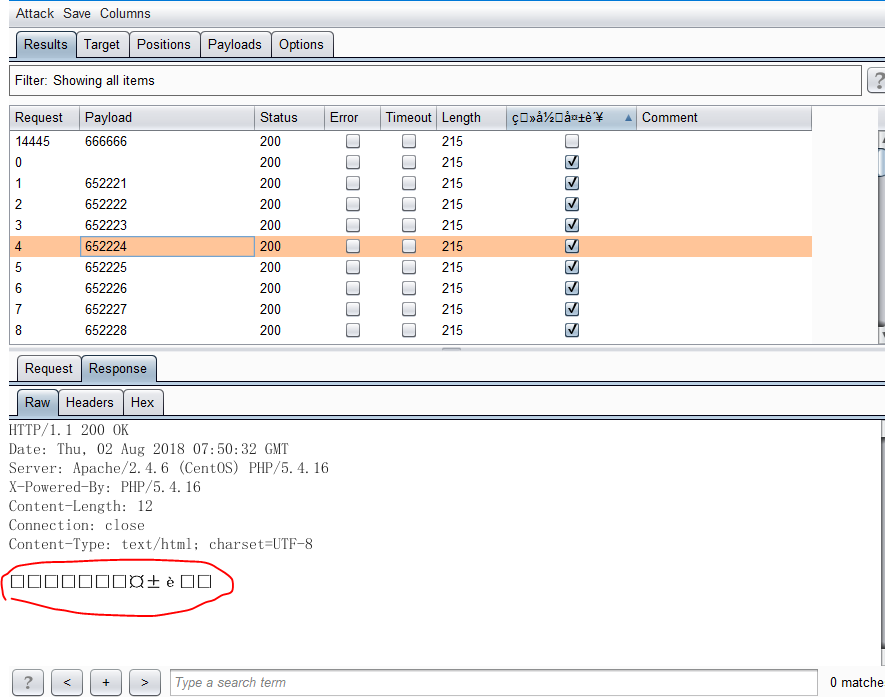Viewport: 885px width, 697px height.
Task: Click the '+' search options button
Action: click(x=106, y=682)
